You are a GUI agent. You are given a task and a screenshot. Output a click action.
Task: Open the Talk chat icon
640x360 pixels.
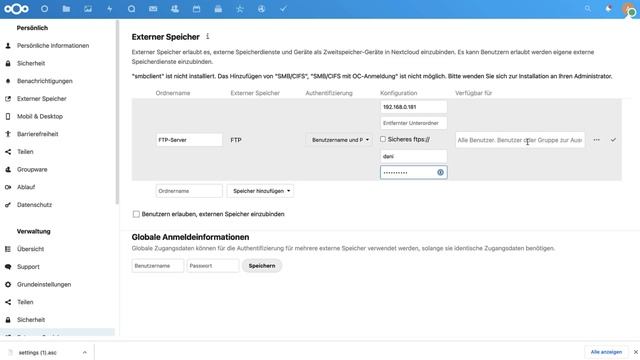(131, 9)
